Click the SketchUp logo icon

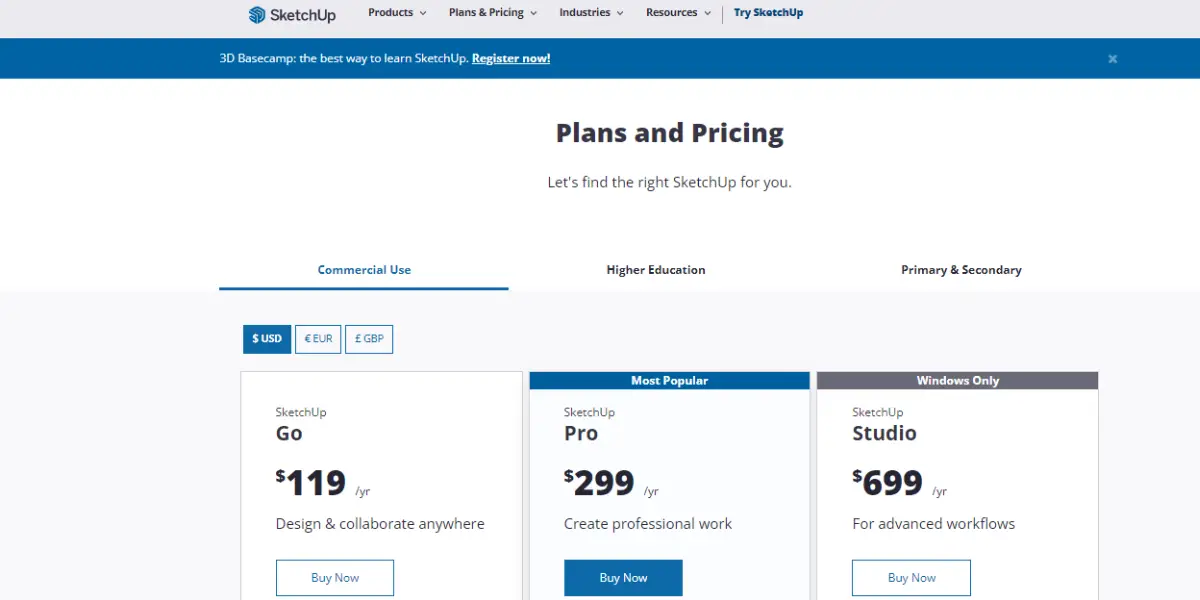pos(257,15)
